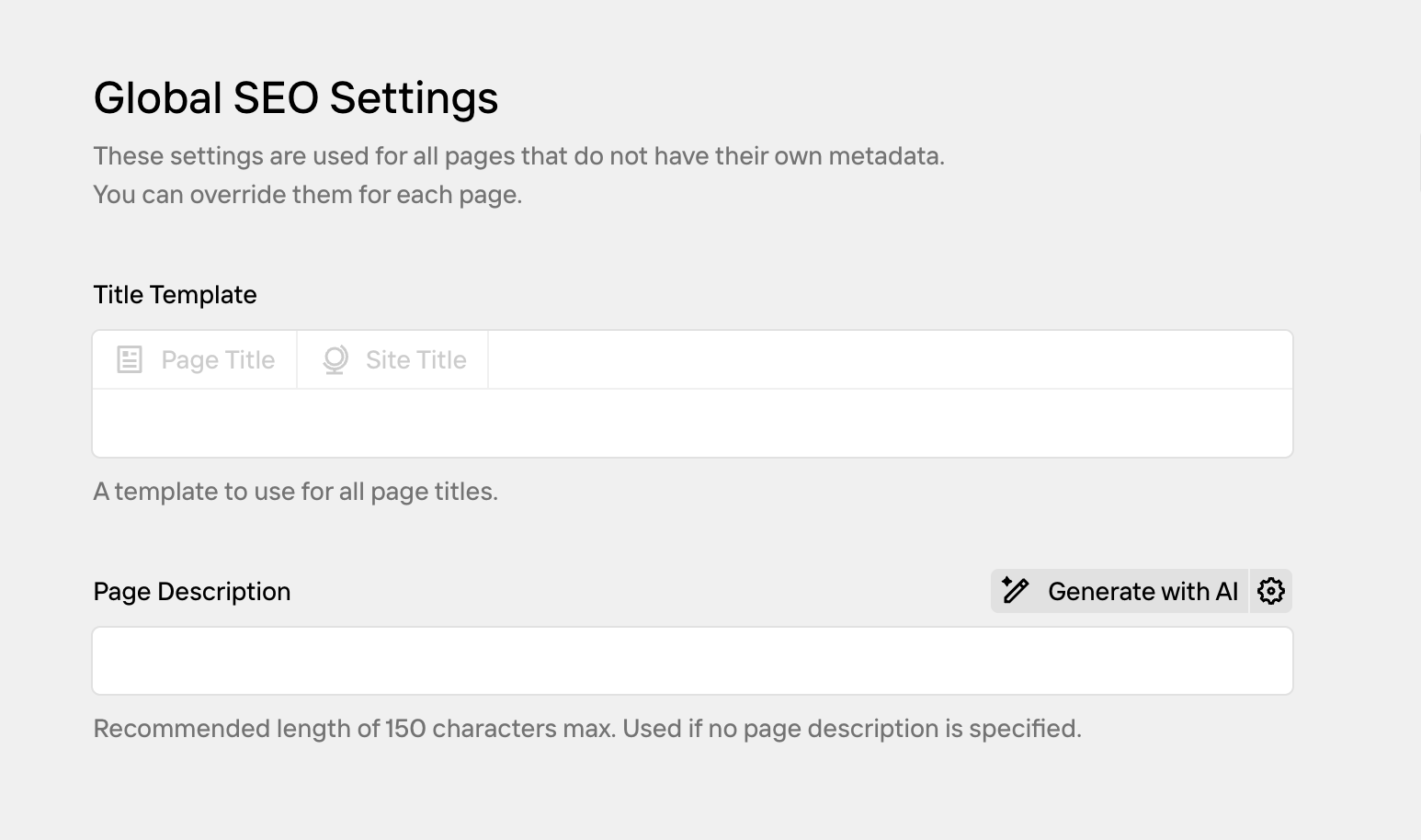
Task: Click the 'You can override them' line
Action: click(x=307, y=195)
